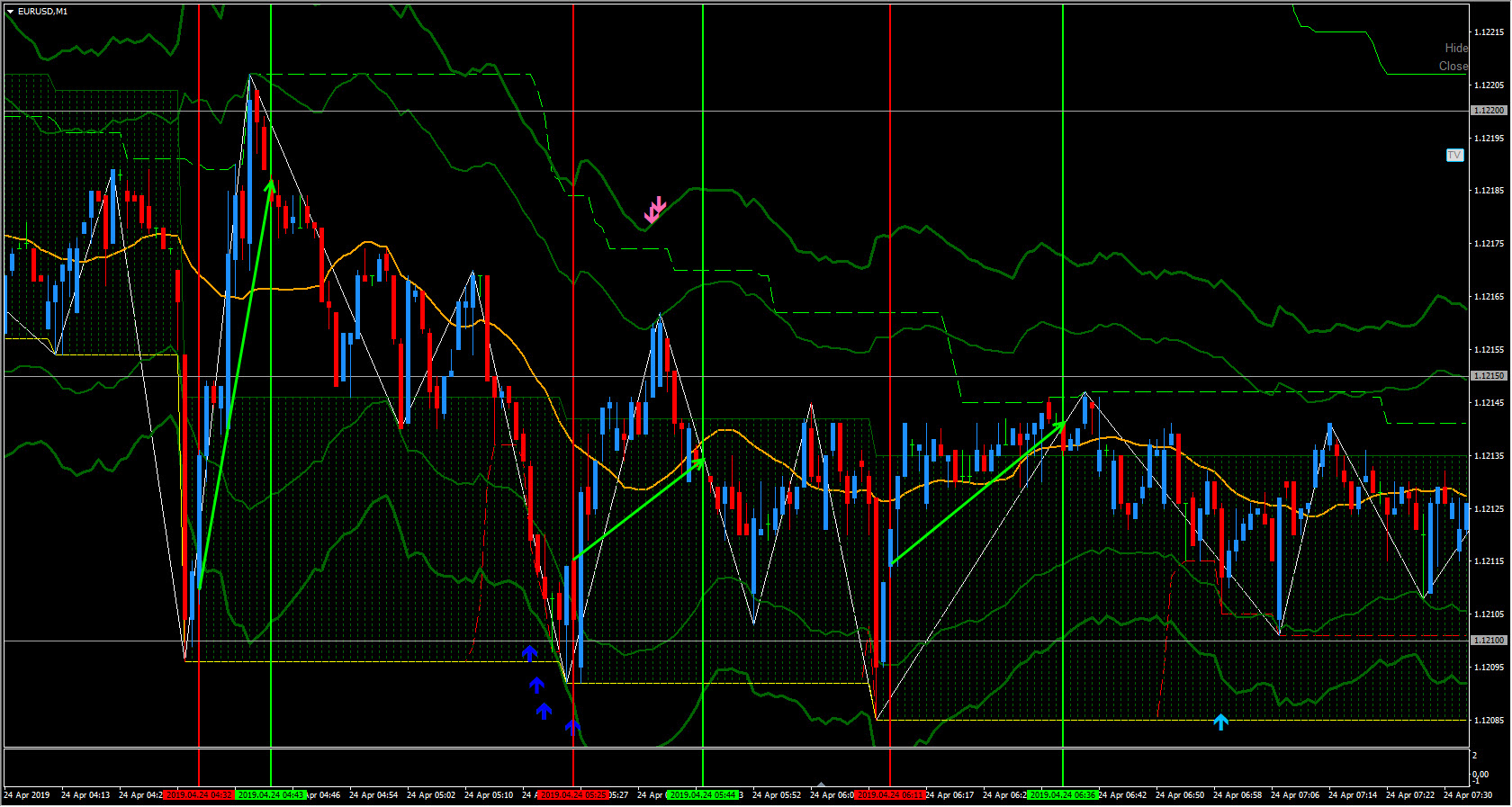
Task: Click the 1.12165 price axis value
Action: (x=1489, y=297)
